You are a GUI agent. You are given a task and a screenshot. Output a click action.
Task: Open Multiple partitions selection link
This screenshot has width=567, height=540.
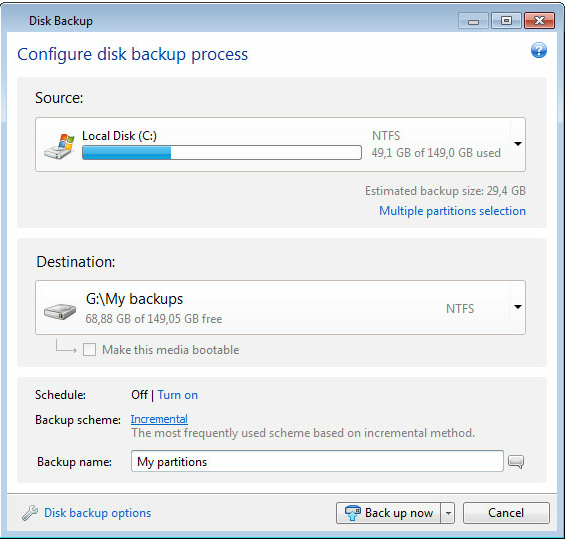click(452, 211)
